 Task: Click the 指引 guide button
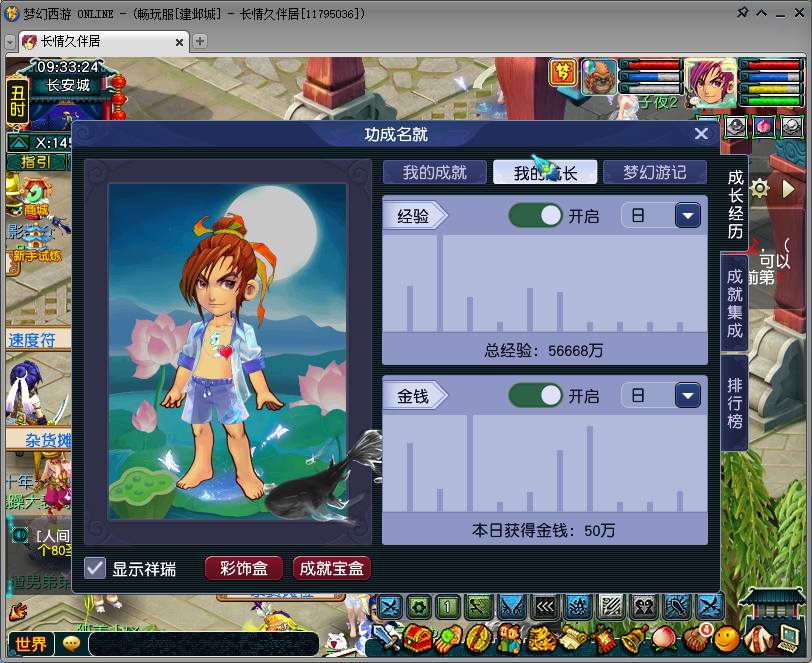click(x=36, y=162)
